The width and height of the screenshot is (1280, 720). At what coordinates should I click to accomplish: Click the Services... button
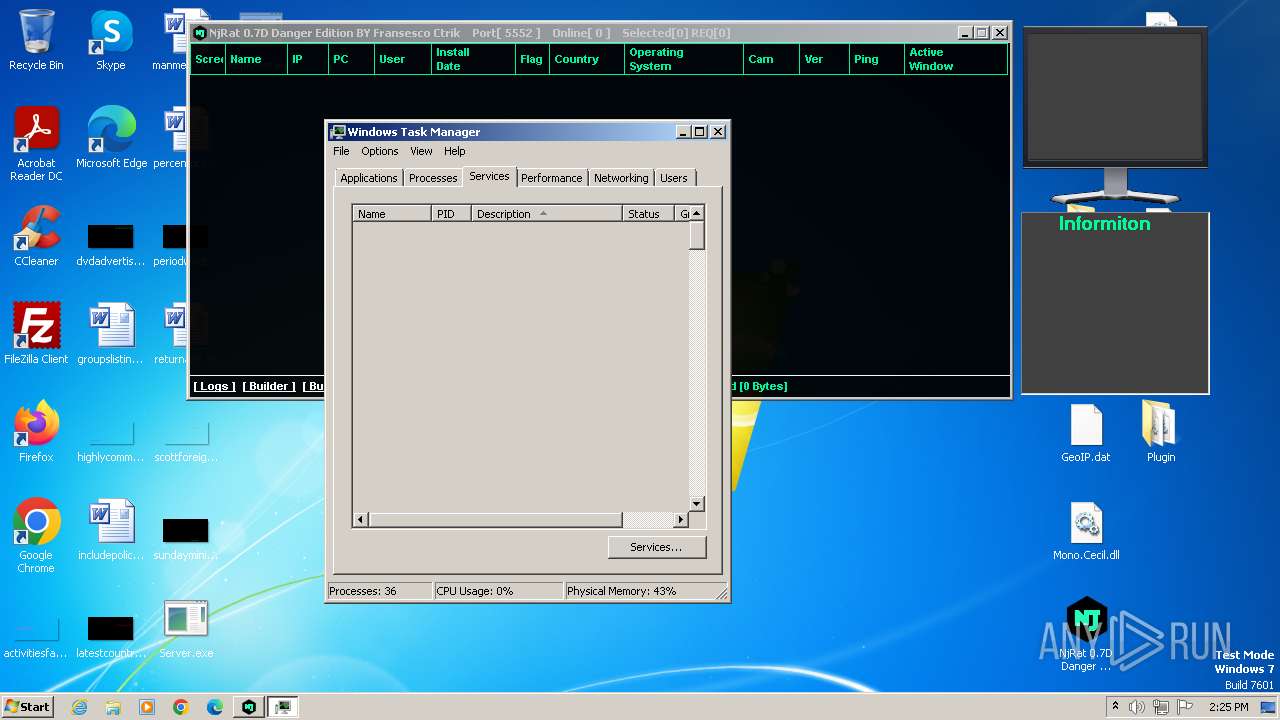pos(656,547)
